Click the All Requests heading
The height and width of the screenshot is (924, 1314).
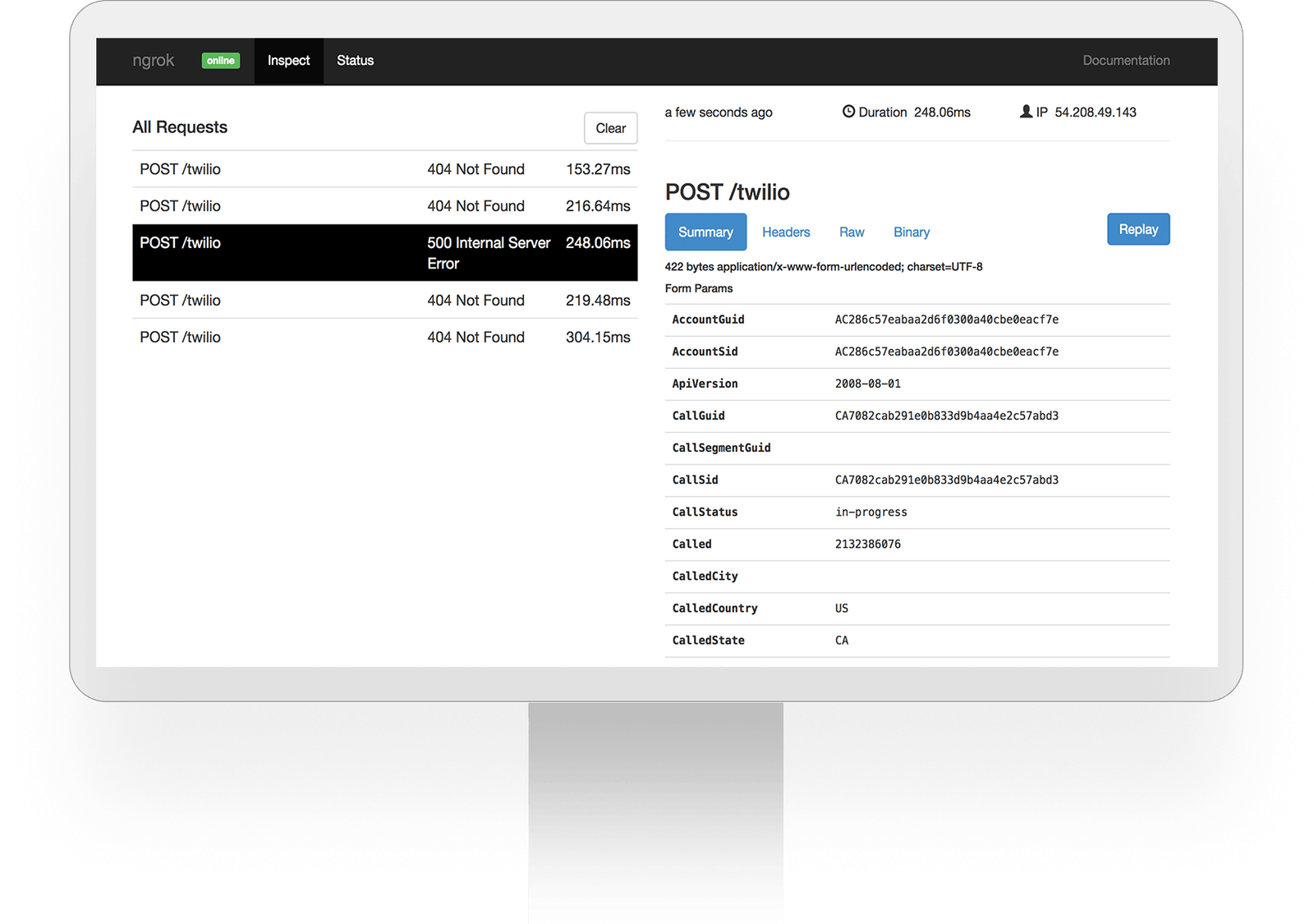[x=180, y=127]
